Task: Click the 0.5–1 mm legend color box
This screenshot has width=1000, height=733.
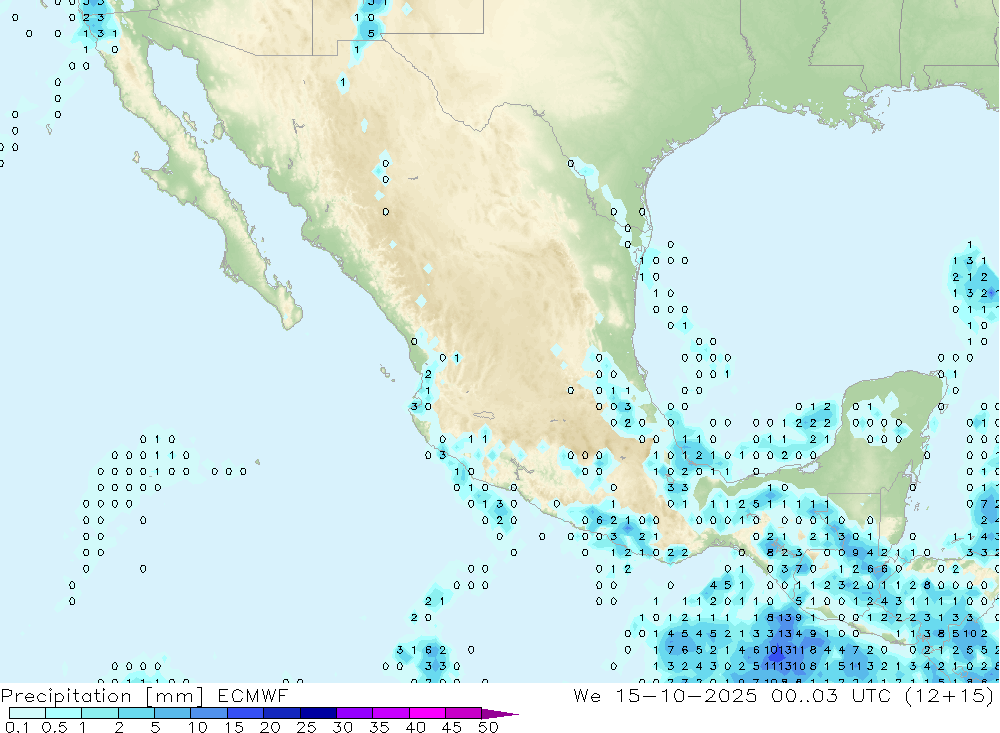Action: pos(63,713)
